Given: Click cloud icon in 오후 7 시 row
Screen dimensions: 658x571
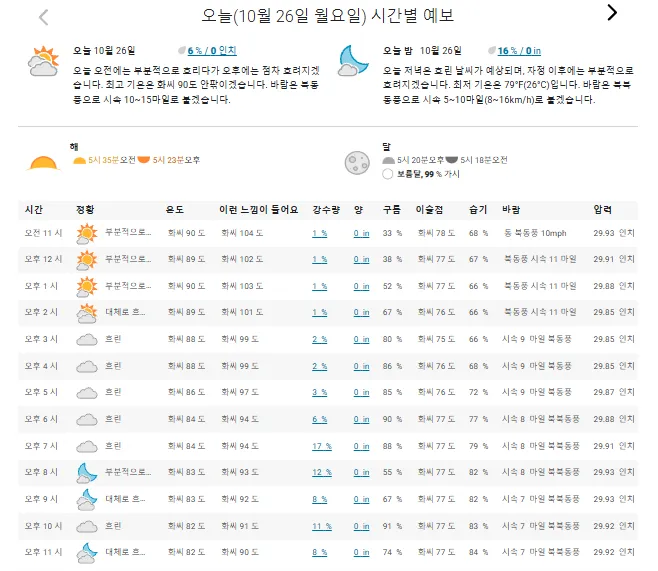Looking at the screenshot, I should pyautogui.click(x=87, y=446).
